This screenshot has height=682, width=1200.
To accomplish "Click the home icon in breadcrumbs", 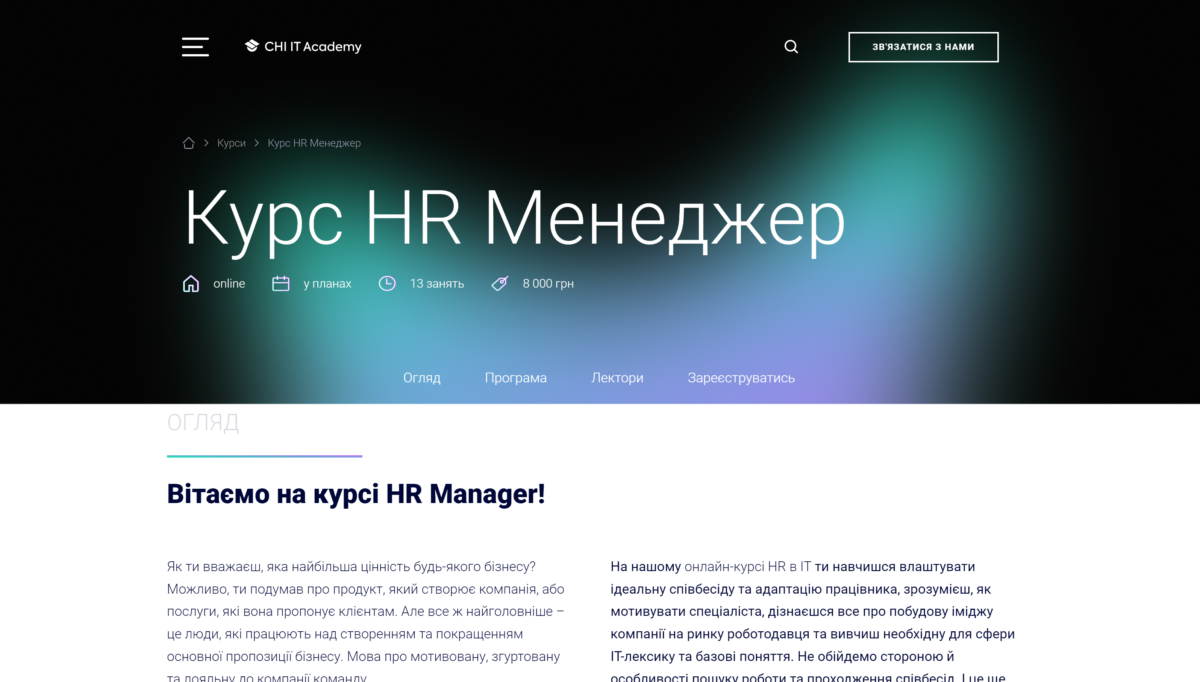I will 188,143.
